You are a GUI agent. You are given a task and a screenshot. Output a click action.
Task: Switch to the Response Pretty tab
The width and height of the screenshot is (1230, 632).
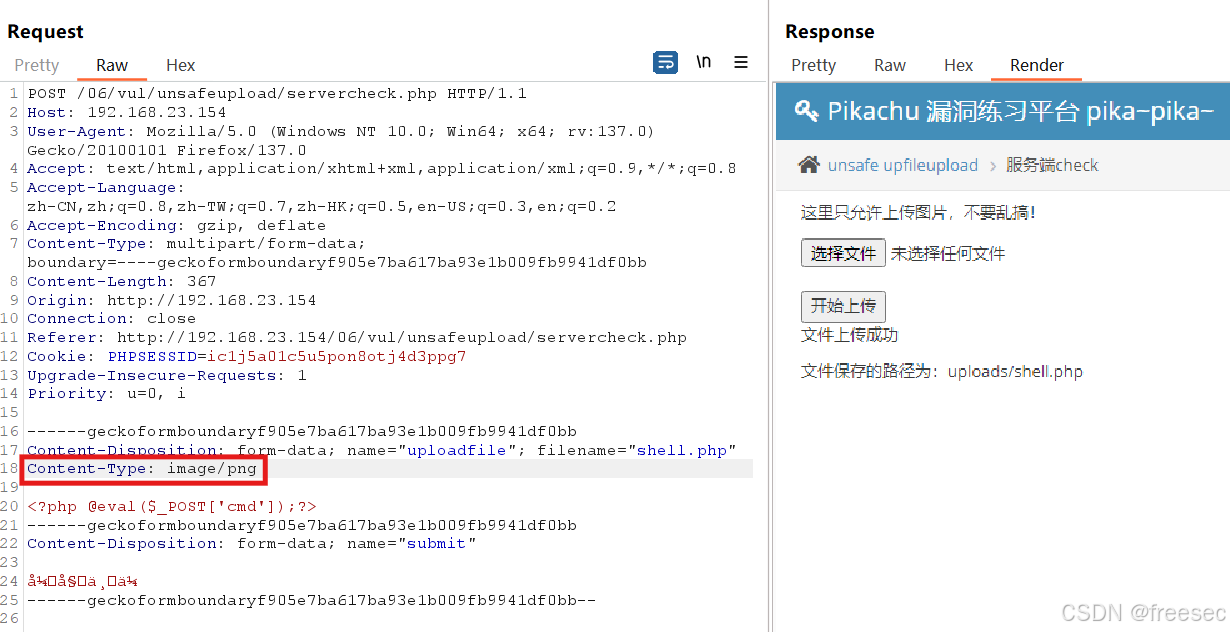(x=813, y=65)
